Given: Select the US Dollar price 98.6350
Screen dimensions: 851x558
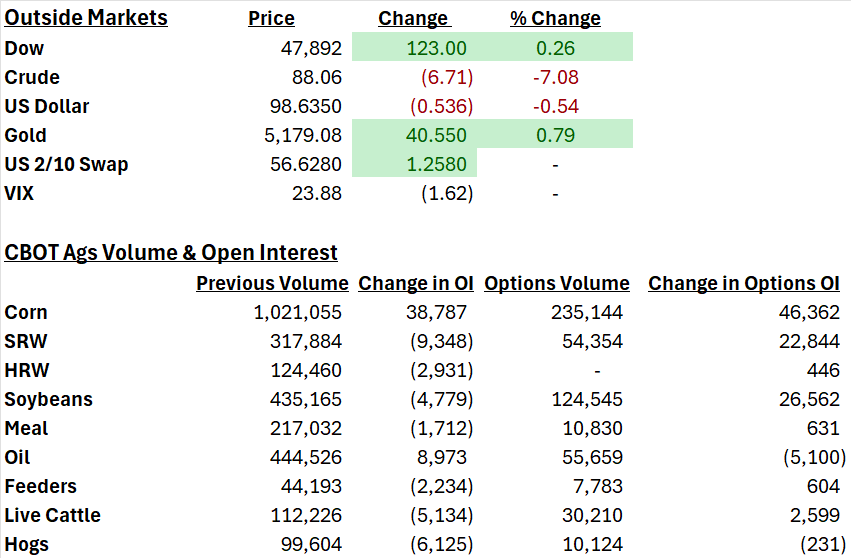Looking at the screenshot, I should point(306,106).
